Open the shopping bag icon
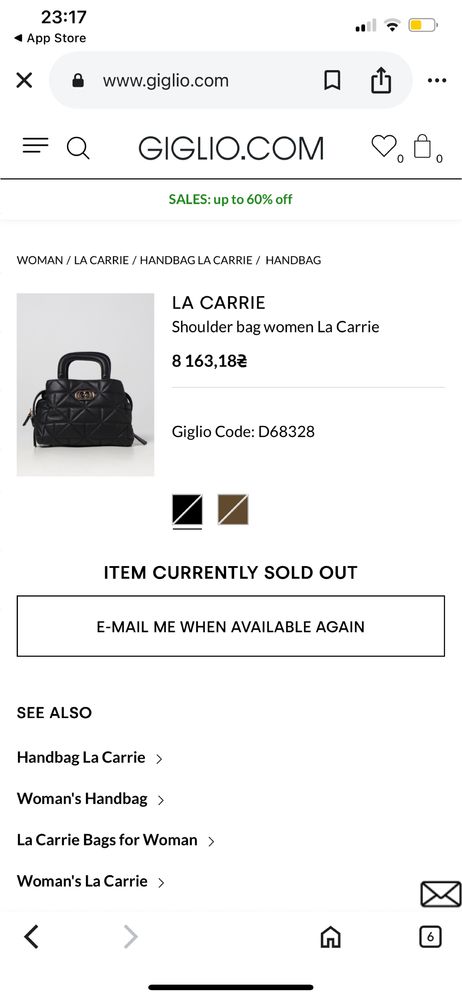Viewport: 462px width, 999px height. coord(422,146)
